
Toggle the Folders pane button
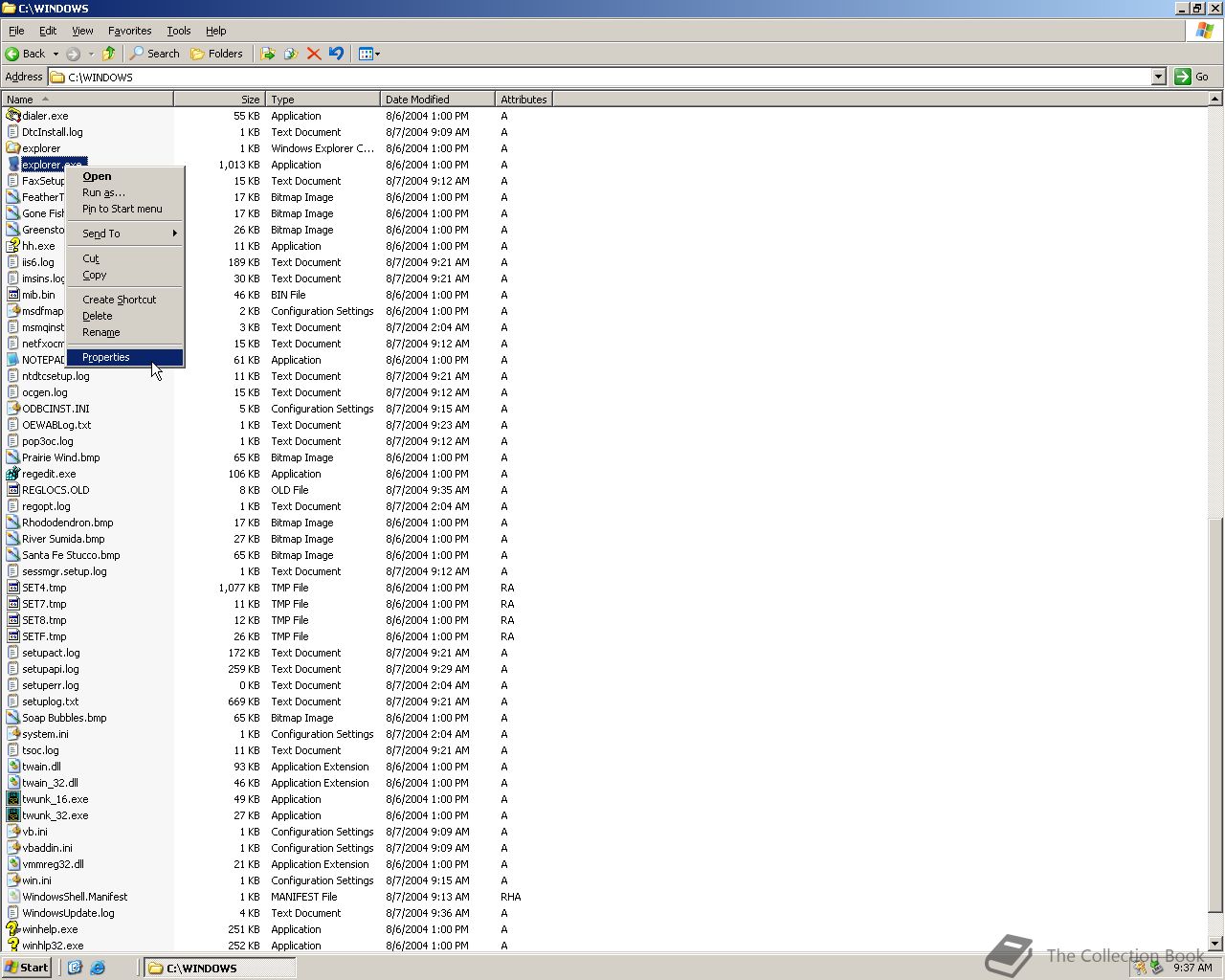click(217, 54)
